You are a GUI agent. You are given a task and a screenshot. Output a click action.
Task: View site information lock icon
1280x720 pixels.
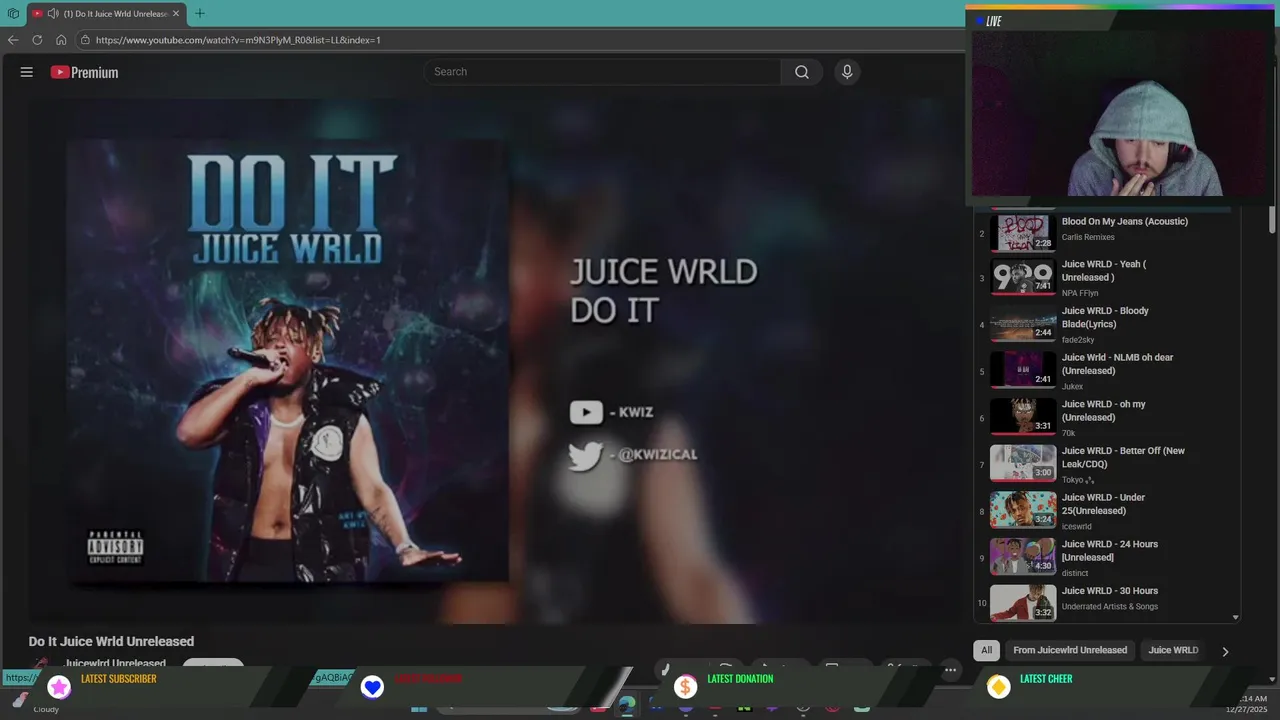point(86,40)
